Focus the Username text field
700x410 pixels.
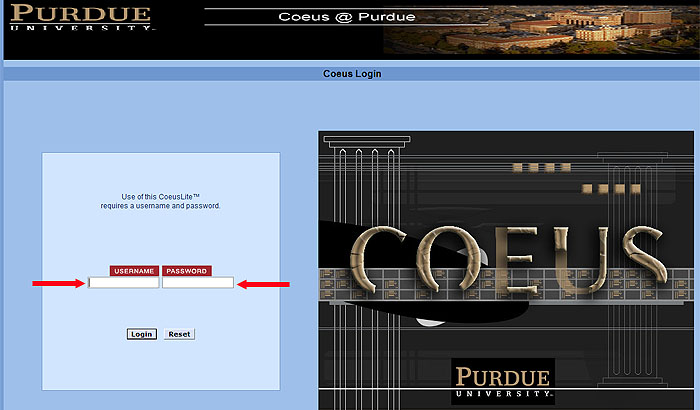click(124, 283)
